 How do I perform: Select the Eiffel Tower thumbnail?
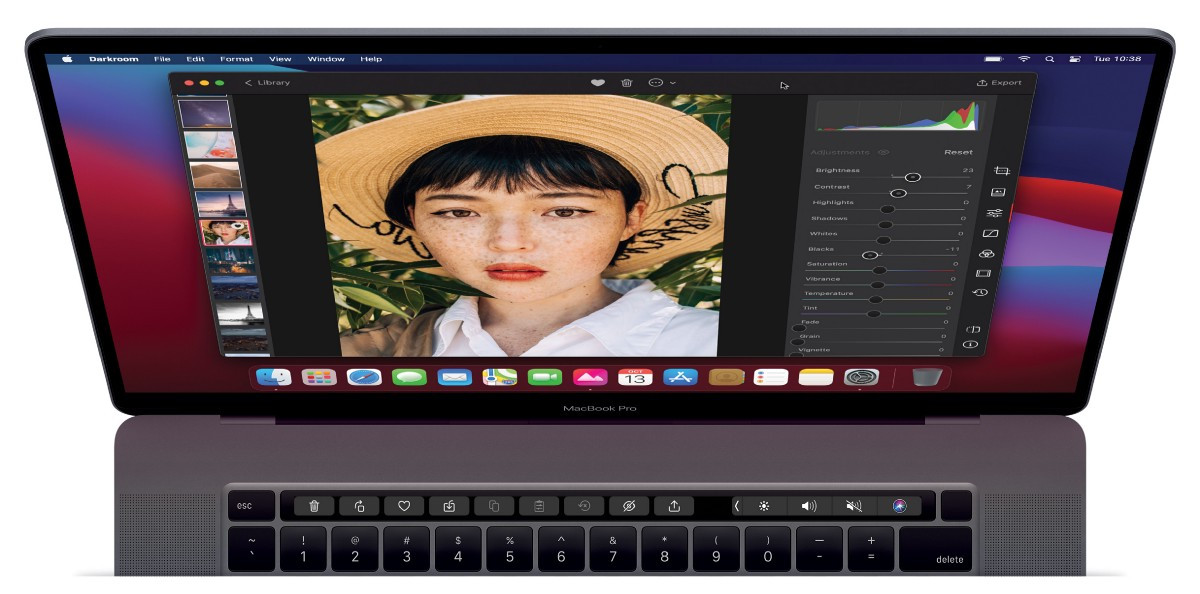coord(220,204)
